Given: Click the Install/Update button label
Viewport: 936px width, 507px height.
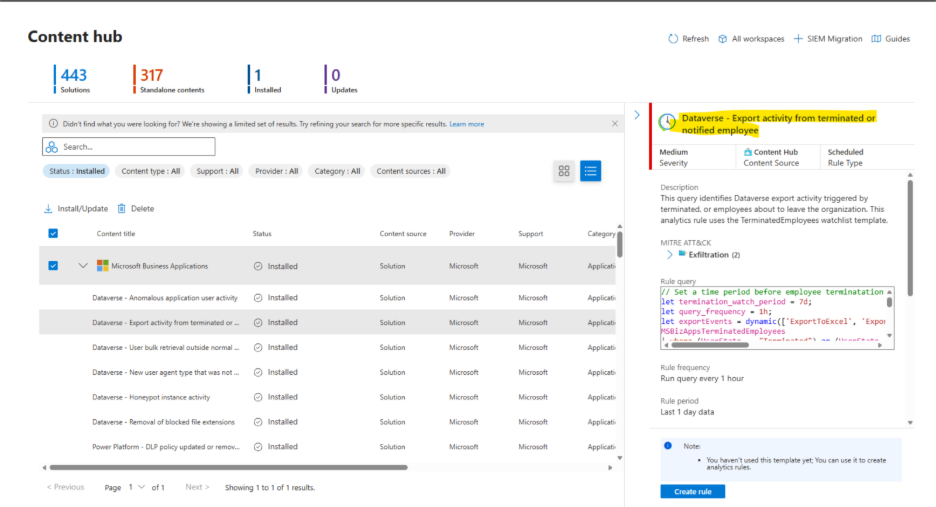Looking at the screenshot, I should [83, 209].
